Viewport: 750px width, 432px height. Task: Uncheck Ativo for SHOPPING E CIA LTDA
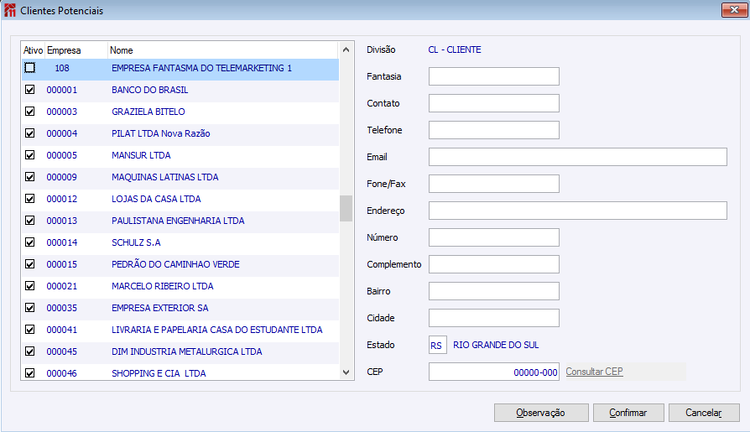[30, 373]
